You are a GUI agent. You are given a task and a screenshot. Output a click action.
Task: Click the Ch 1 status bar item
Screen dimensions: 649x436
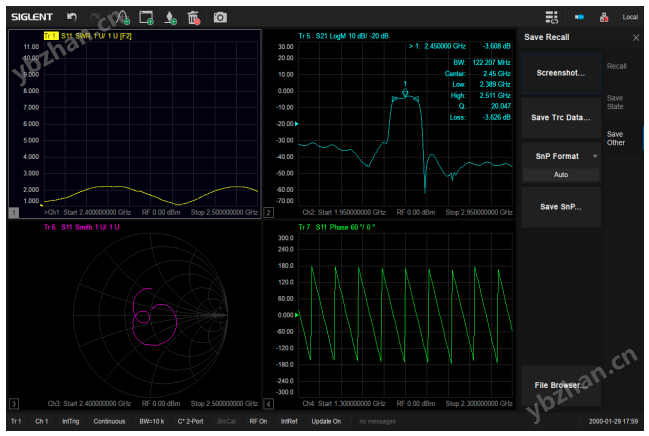tap(41, 422)
